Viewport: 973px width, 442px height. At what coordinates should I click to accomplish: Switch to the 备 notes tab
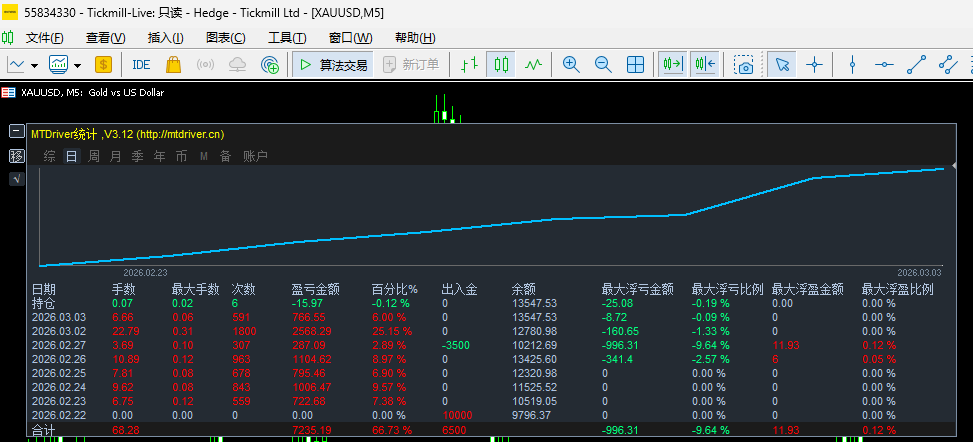(x=225, y=156)
